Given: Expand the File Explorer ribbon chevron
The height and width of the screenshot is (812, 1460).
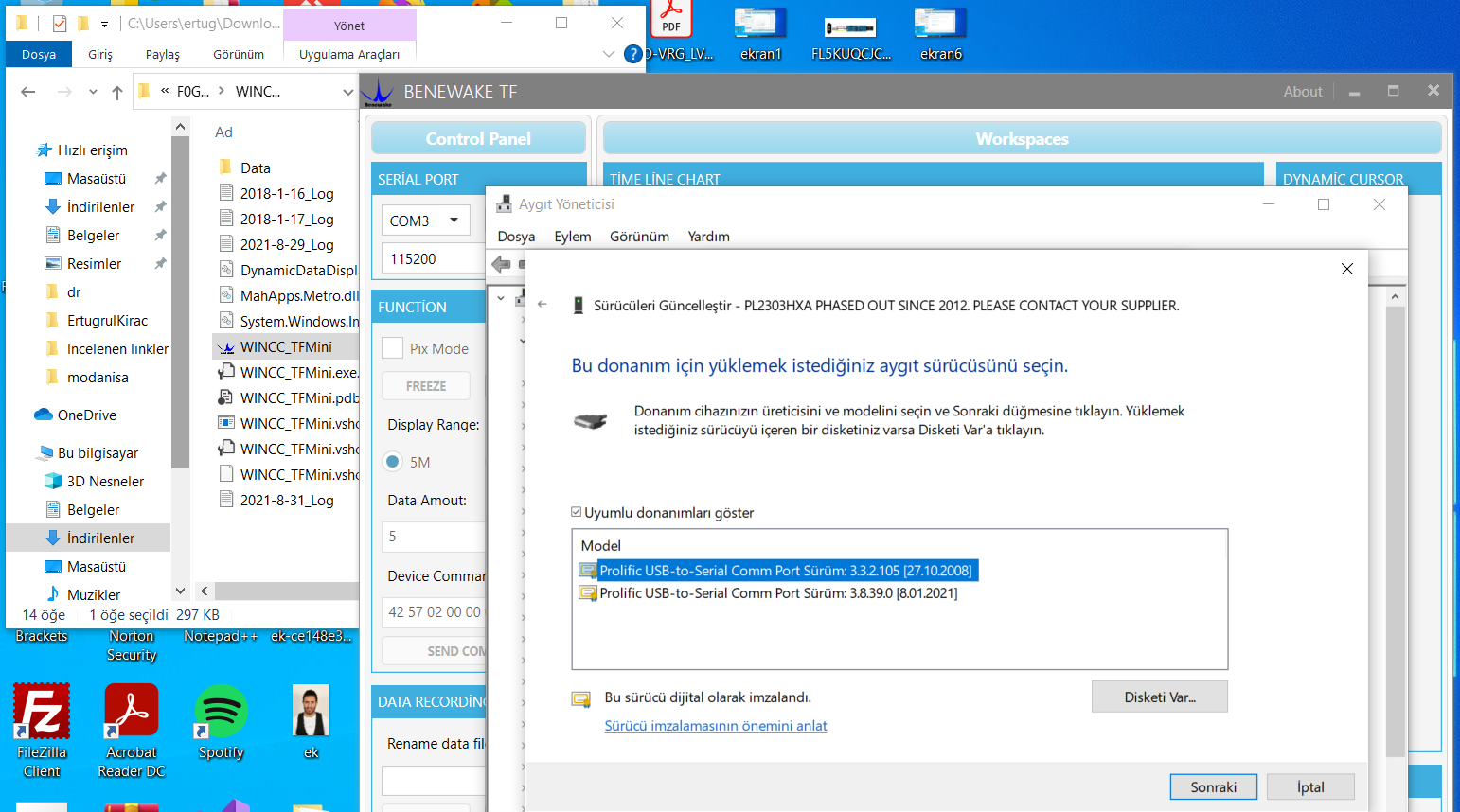Looking at the screenshot, I should 609,54.
